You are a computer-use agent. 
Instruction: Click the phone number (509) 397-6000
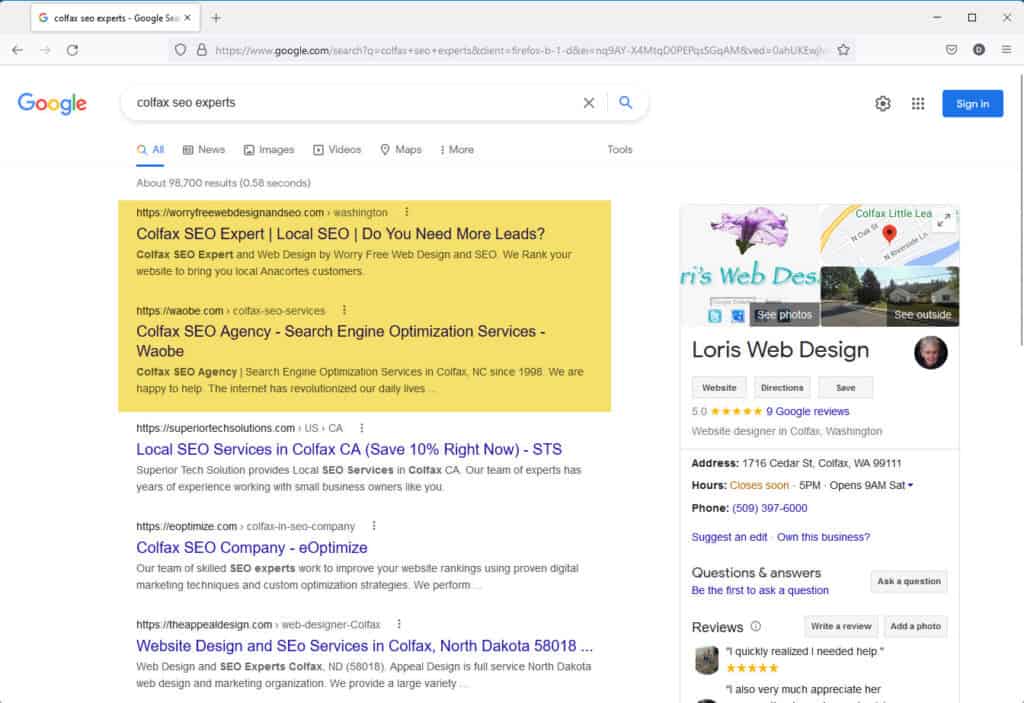coord(769,508)
